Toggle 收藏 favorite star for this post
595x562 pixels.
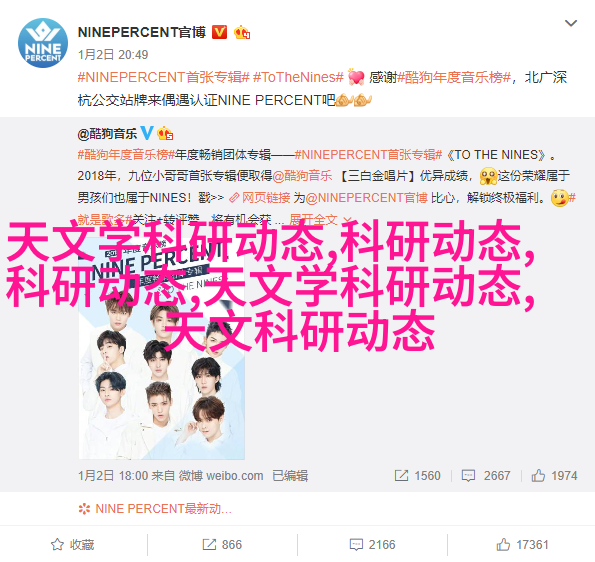point(72,545)
